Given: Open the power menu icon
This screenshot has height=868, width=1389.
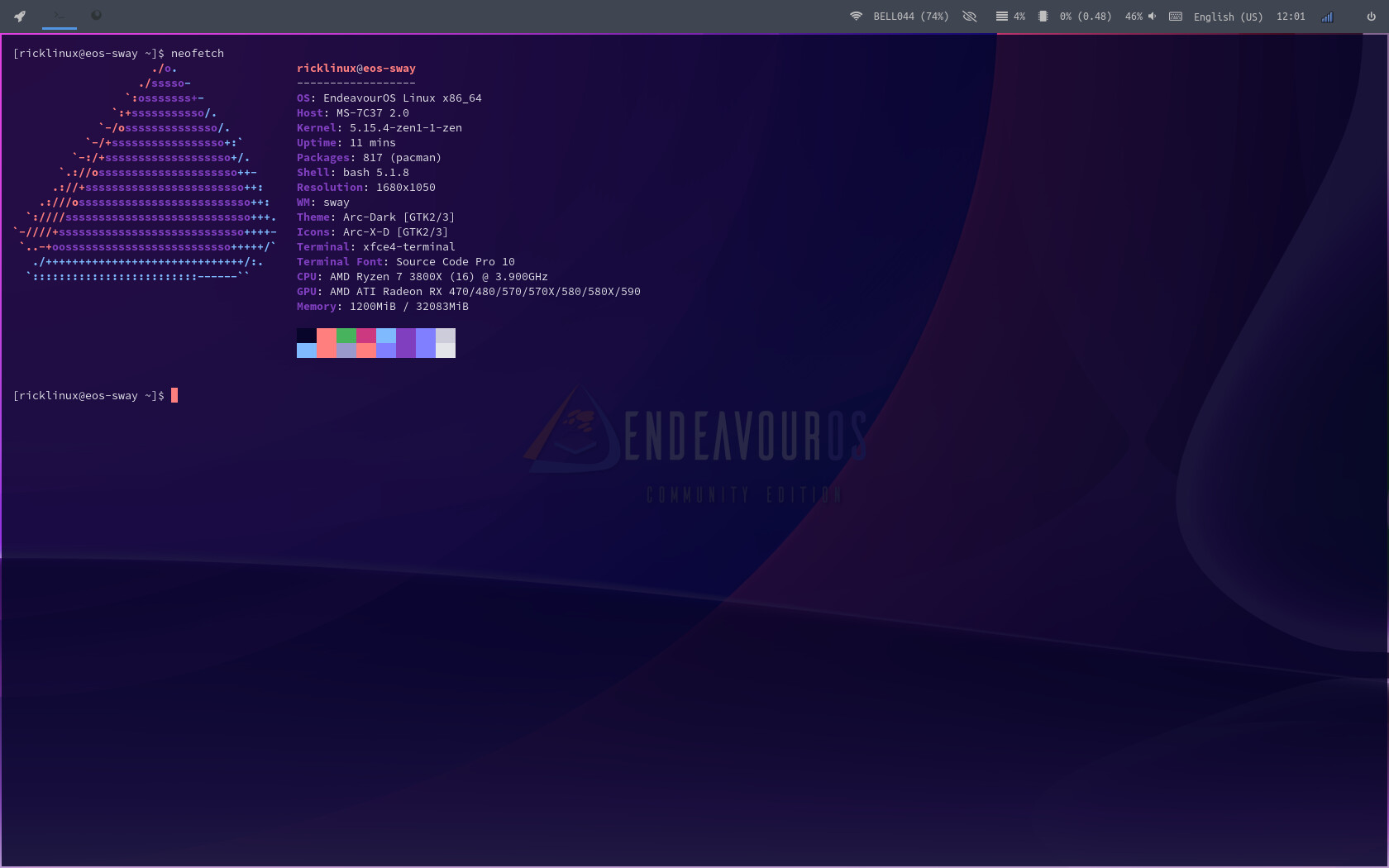Looking at the screenshot, I should (x=1371, y=16).
